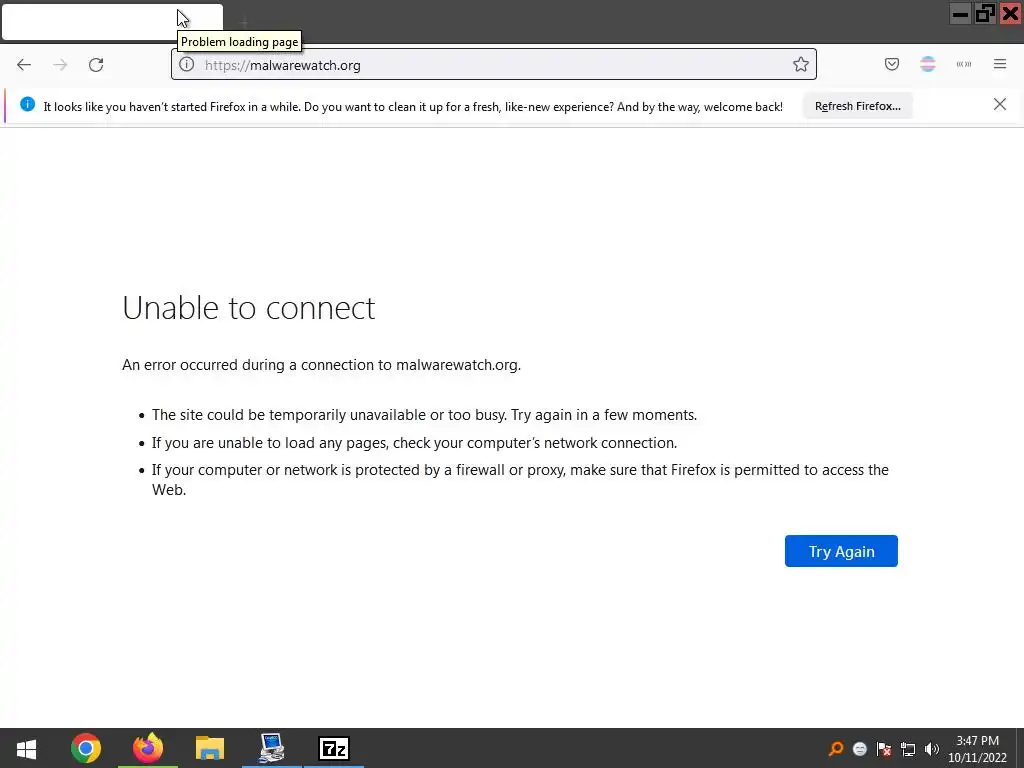Open File Explorer from the taskbar
Screen dimensions: 1024x768
pos(210,748)
